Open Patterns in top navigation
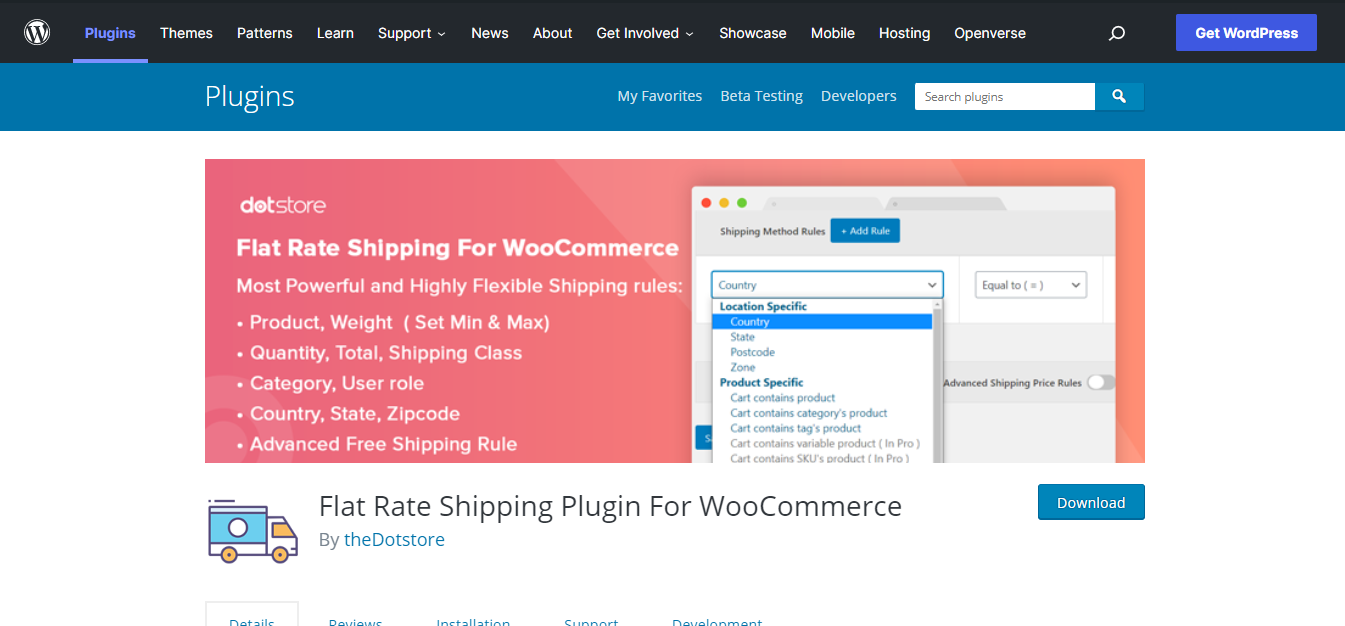The image size is (1345, 626). 265,33
